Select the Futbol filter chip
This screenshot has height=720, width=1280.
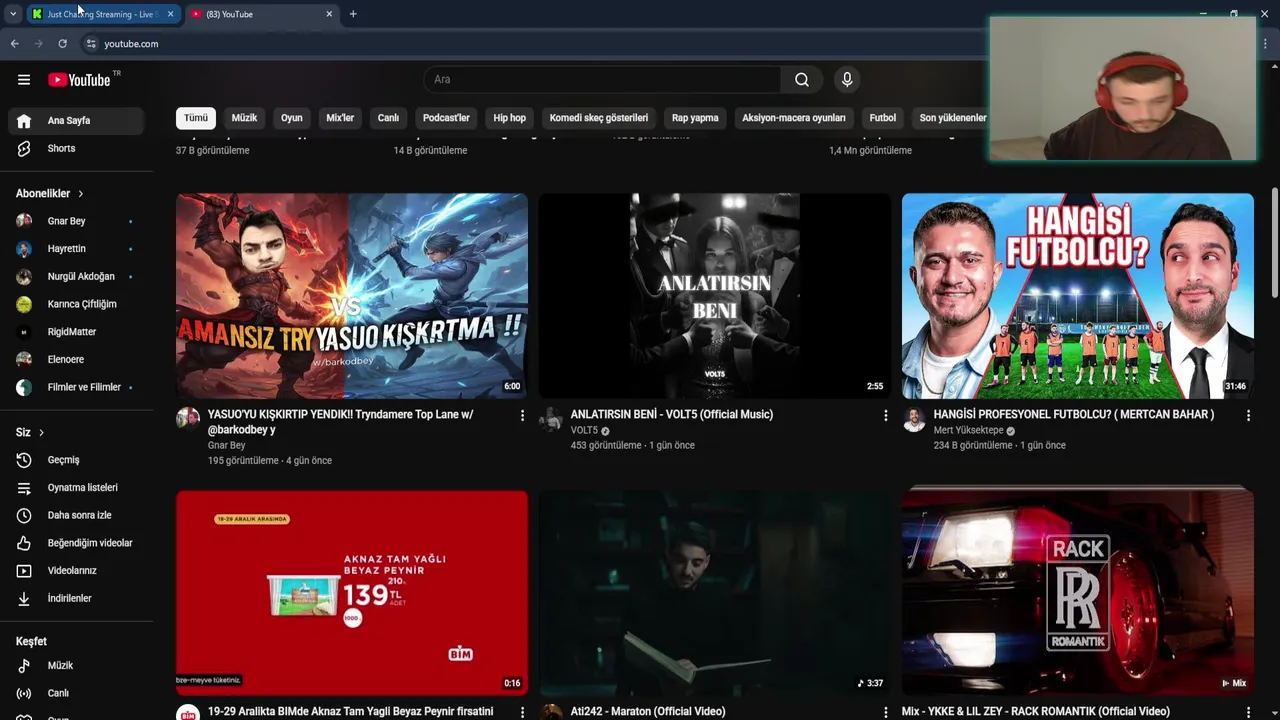(x=882, y=118)
